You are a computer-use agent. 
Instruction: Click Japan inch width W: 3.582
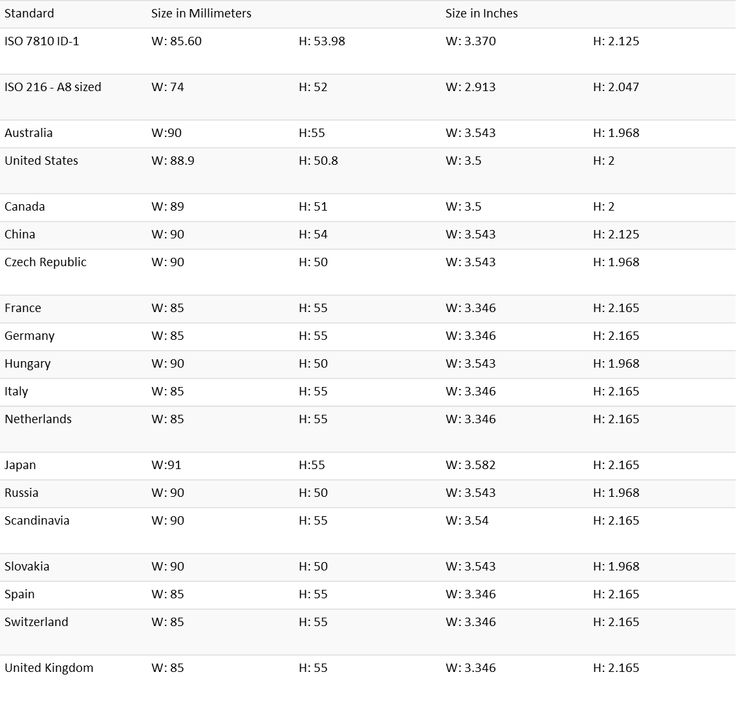click(x=470, y=465)
